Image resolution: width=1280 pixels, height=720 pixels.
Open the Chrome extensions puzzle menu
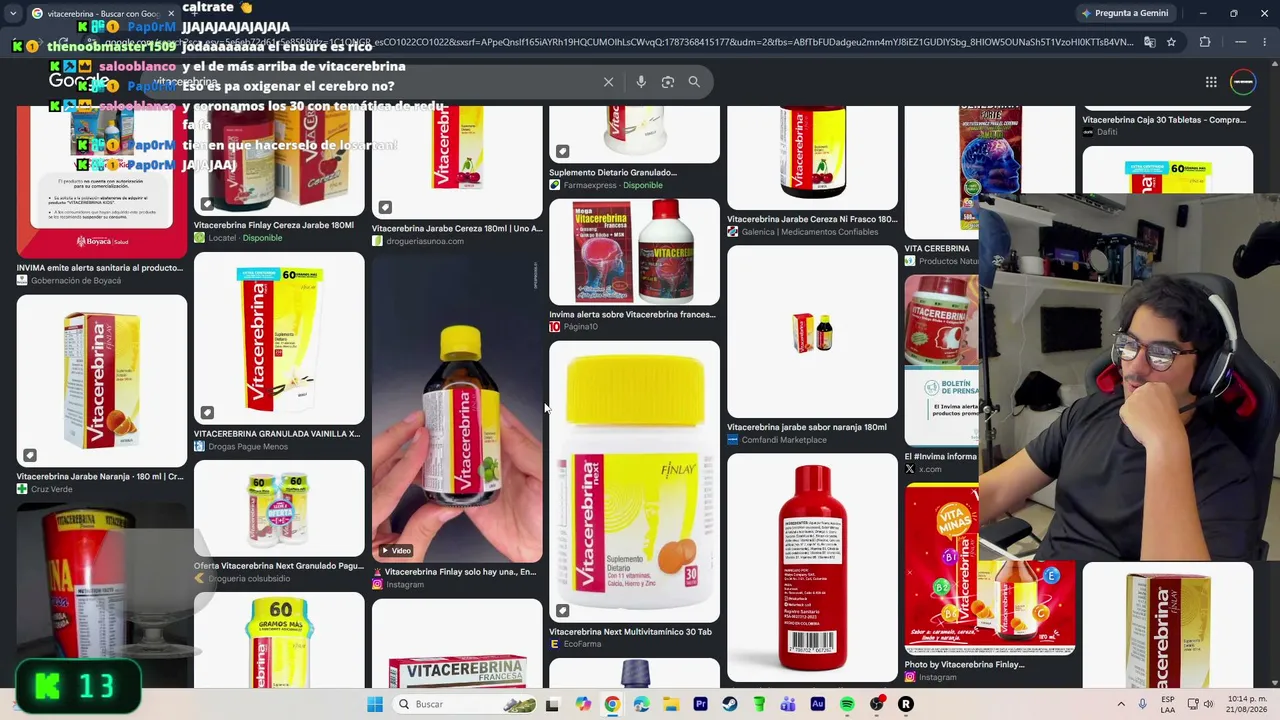(x=1205, y=42)
